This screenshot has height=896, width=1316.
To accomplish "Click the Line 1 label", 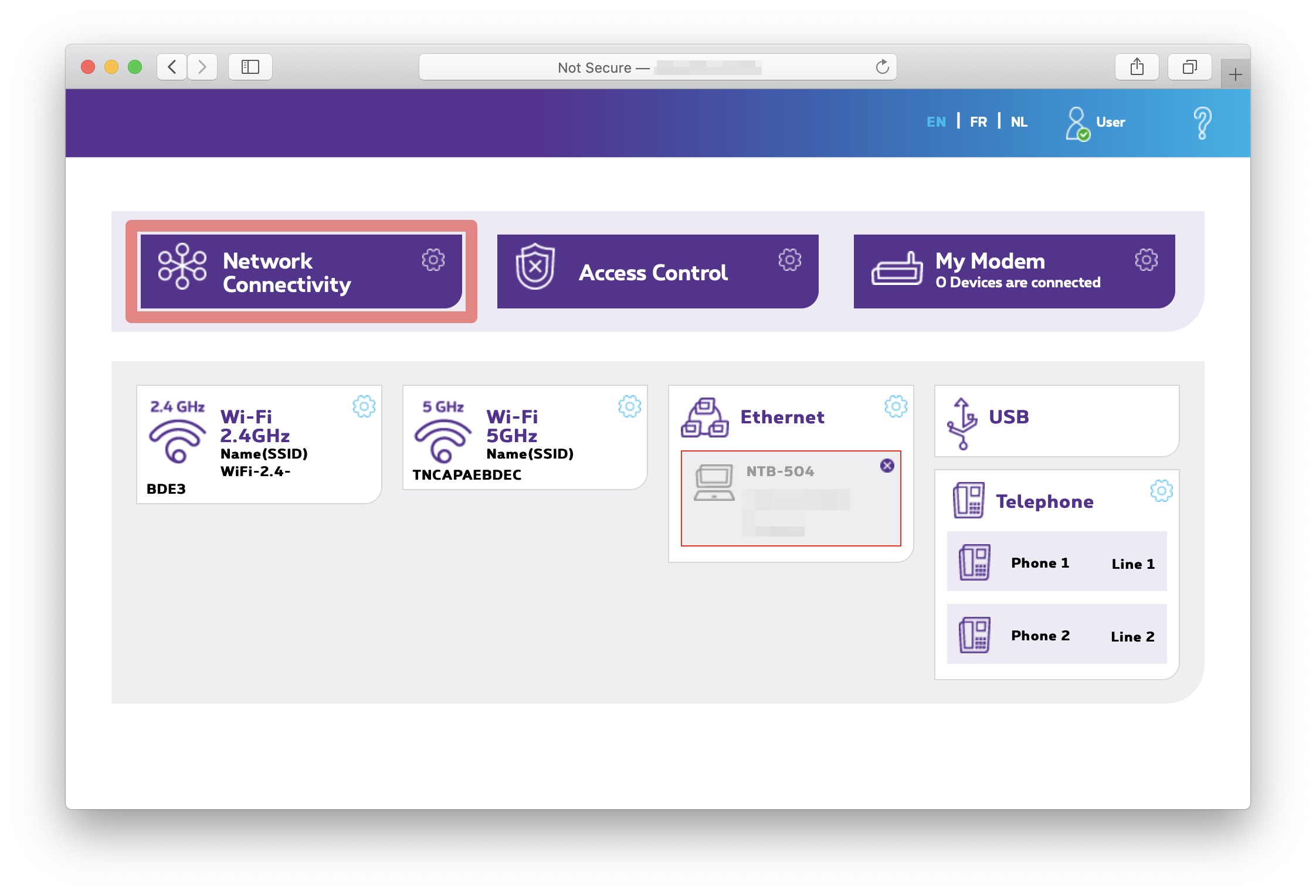I will [1133, 564].
